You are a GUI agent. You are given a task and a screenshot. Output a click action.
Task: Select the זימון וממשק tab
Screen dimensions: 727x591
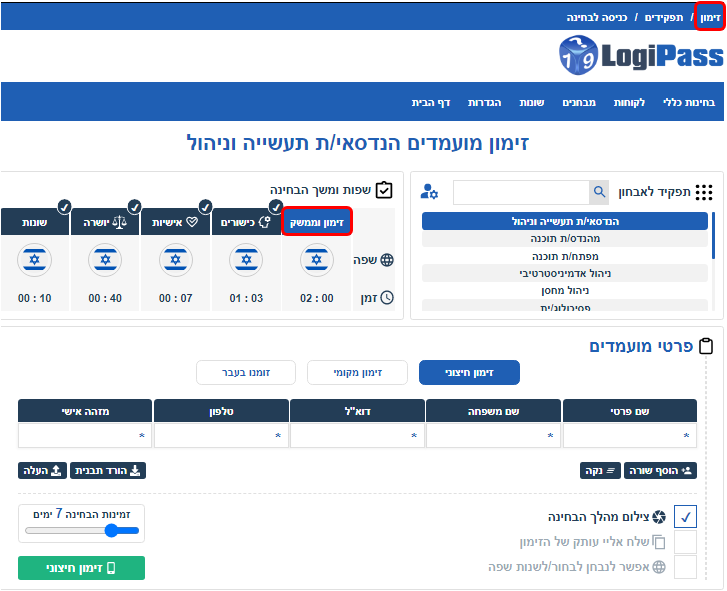317,222
